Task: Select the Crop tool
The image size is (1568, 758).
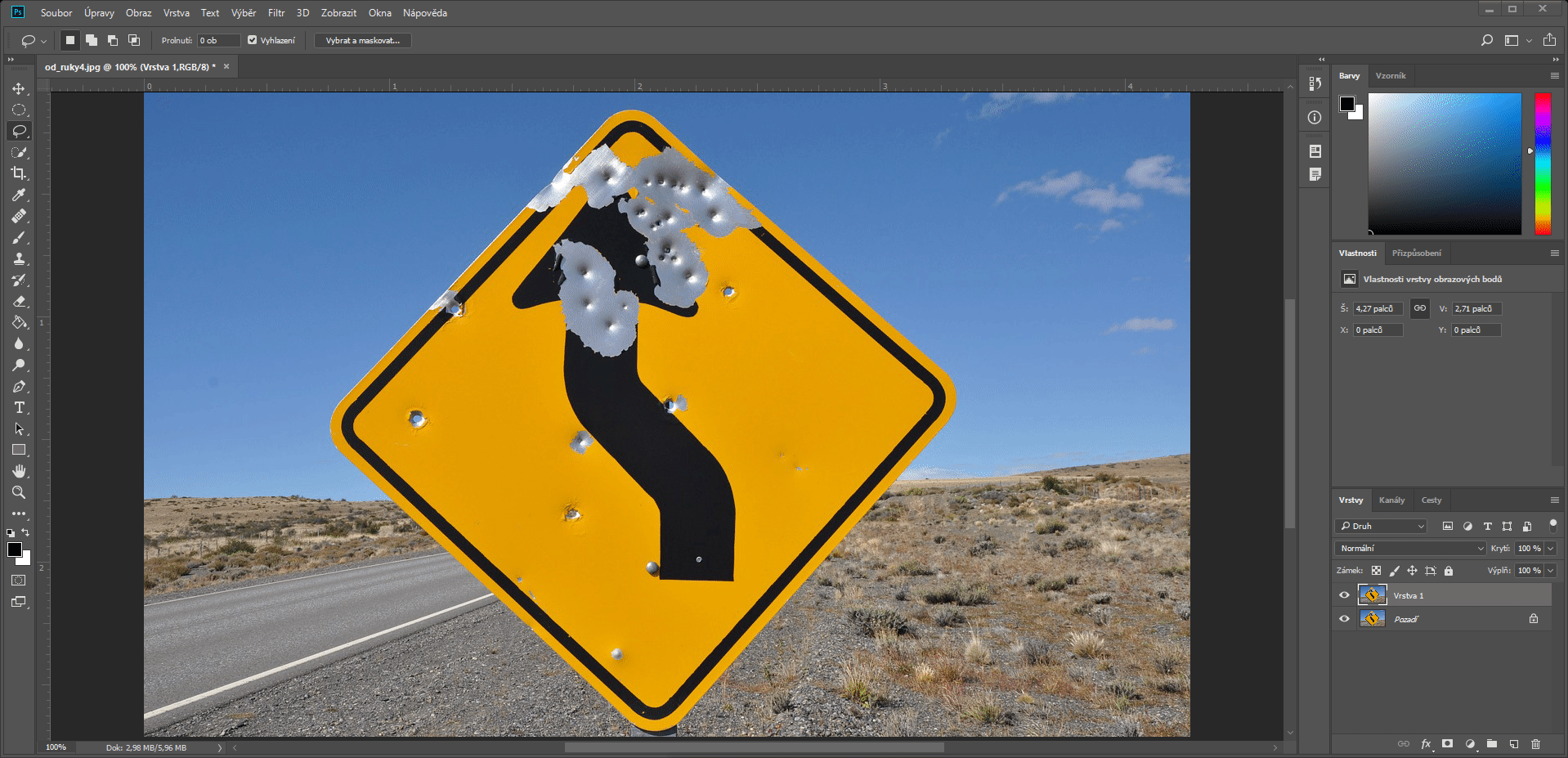Action: coord(19,173)
